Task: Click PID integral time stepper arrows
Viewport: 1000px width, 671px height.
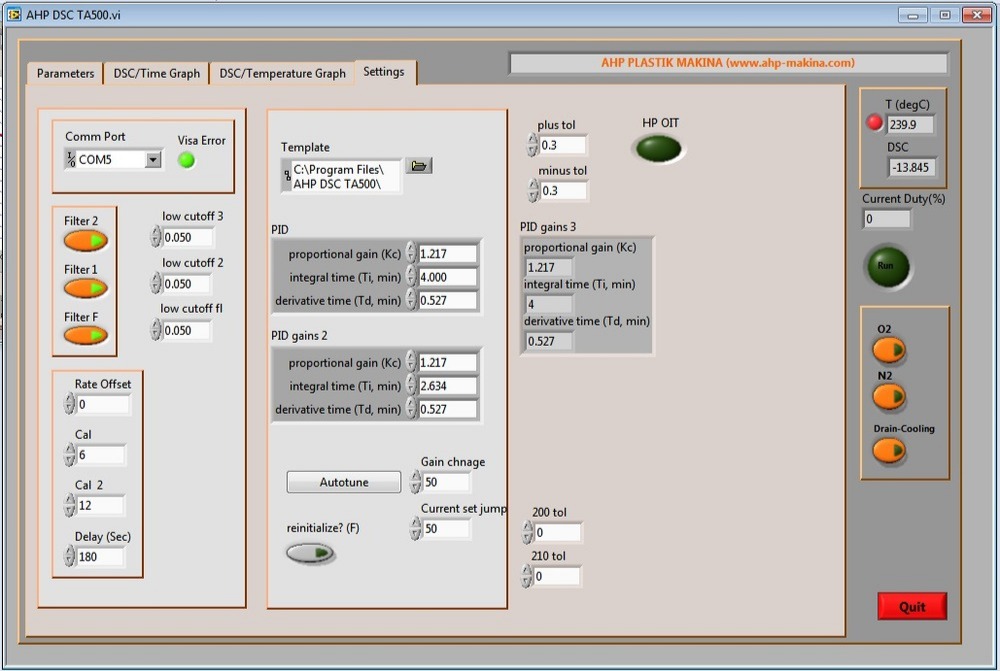Action: tap(411, 277)
